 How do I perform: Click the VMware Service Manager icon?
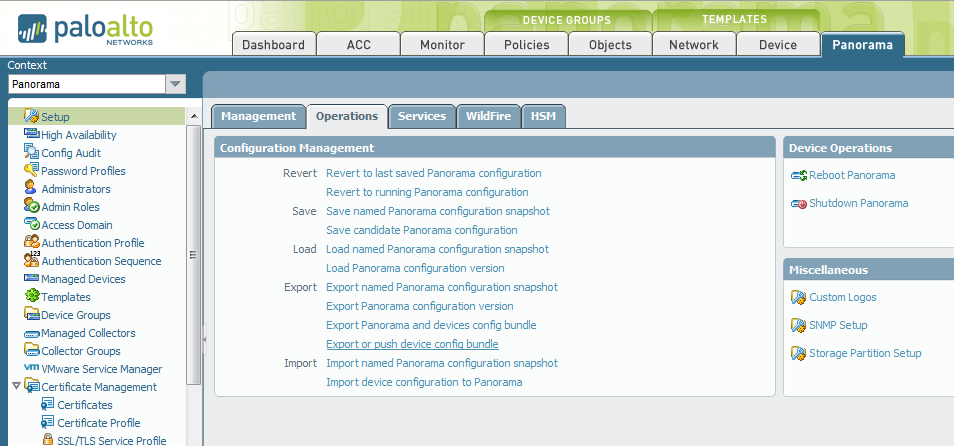coord(32,369)
